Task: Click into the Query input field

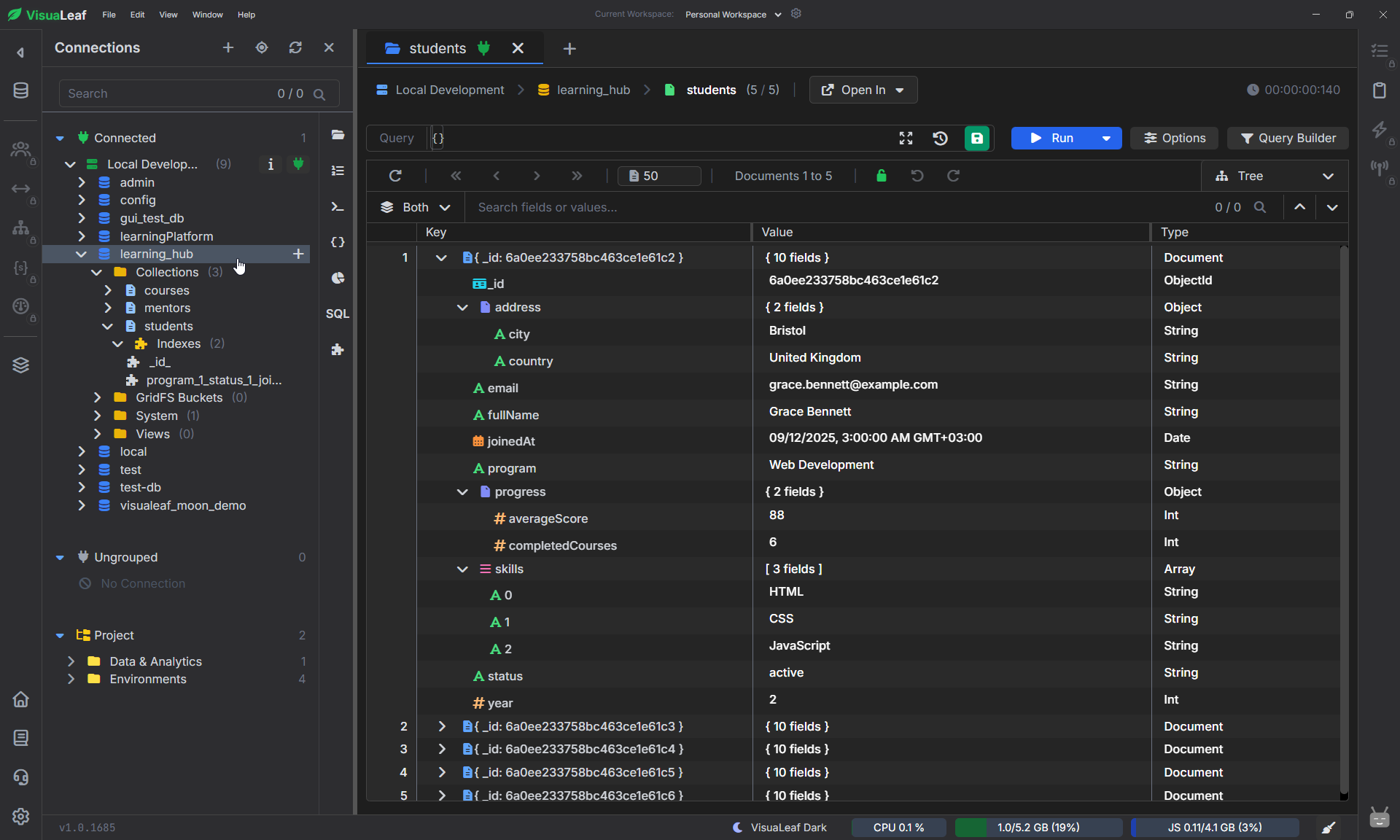Action: 660,138
